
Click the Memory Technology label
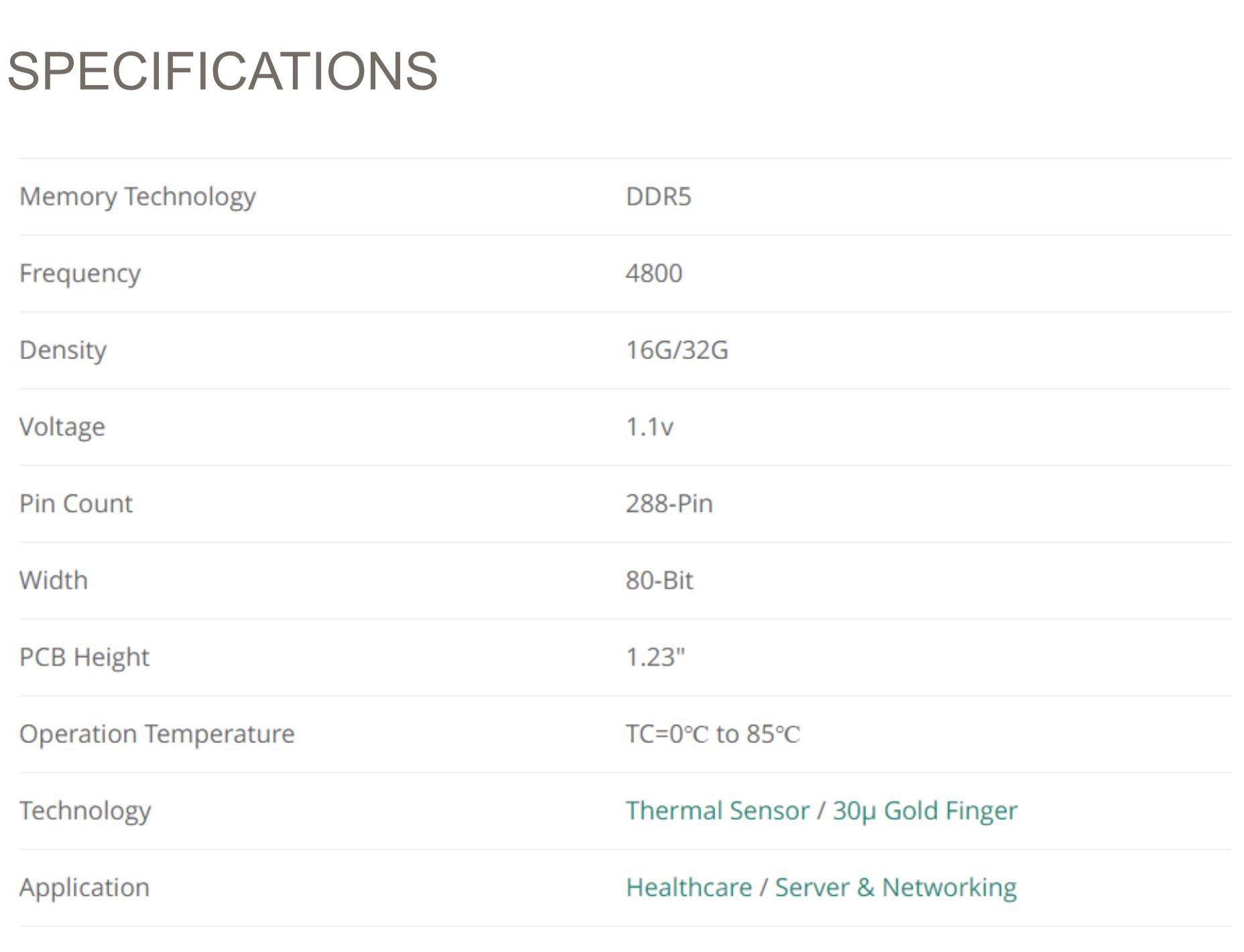(137, 197)
